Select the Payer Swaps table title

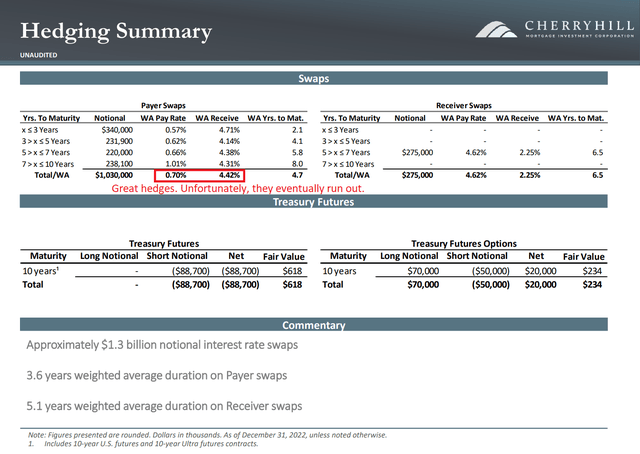click(163, 105)
